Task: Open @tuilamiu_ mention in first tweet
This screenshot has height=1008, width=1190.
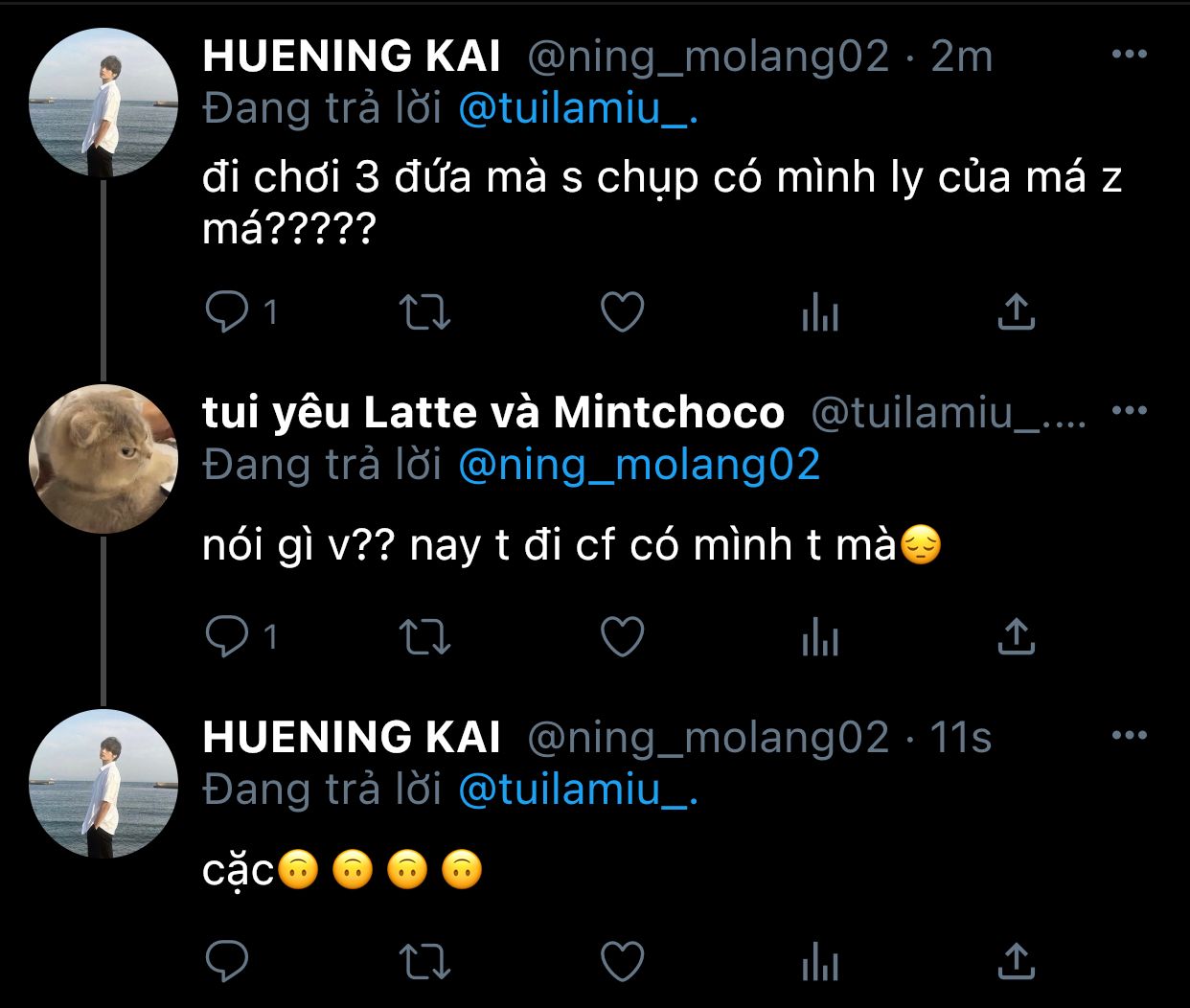Action: click(x=578, y=109)
